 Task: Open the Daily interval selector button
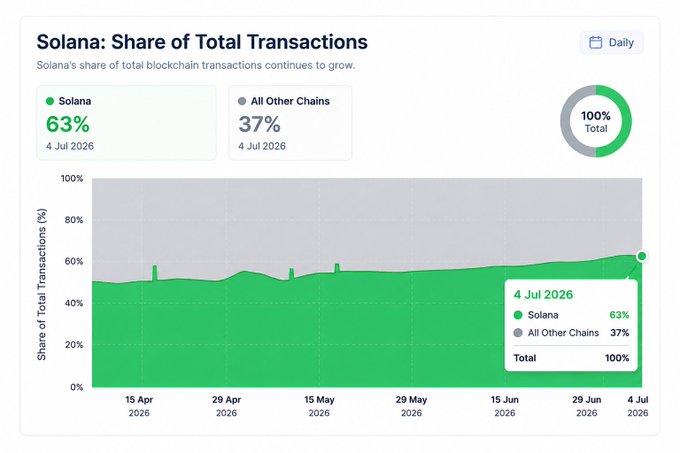[611, 42]
